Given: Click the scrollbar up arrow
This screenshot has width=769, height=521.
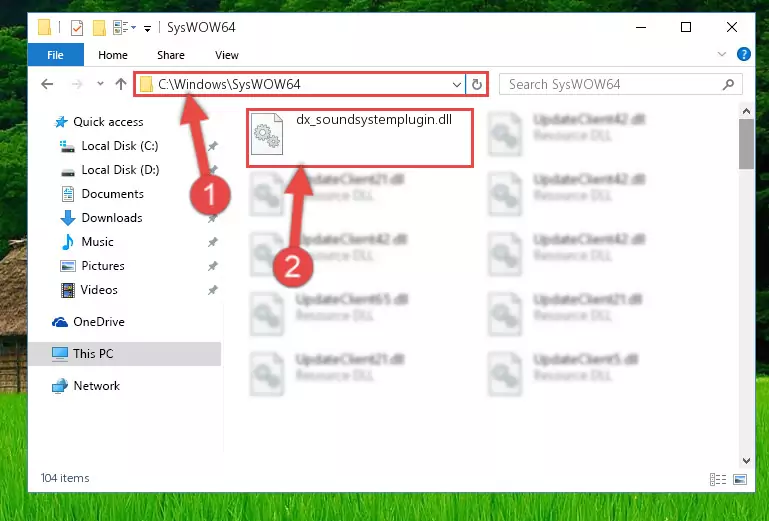Looking at the screenshot, I should (x=746, y=111).
